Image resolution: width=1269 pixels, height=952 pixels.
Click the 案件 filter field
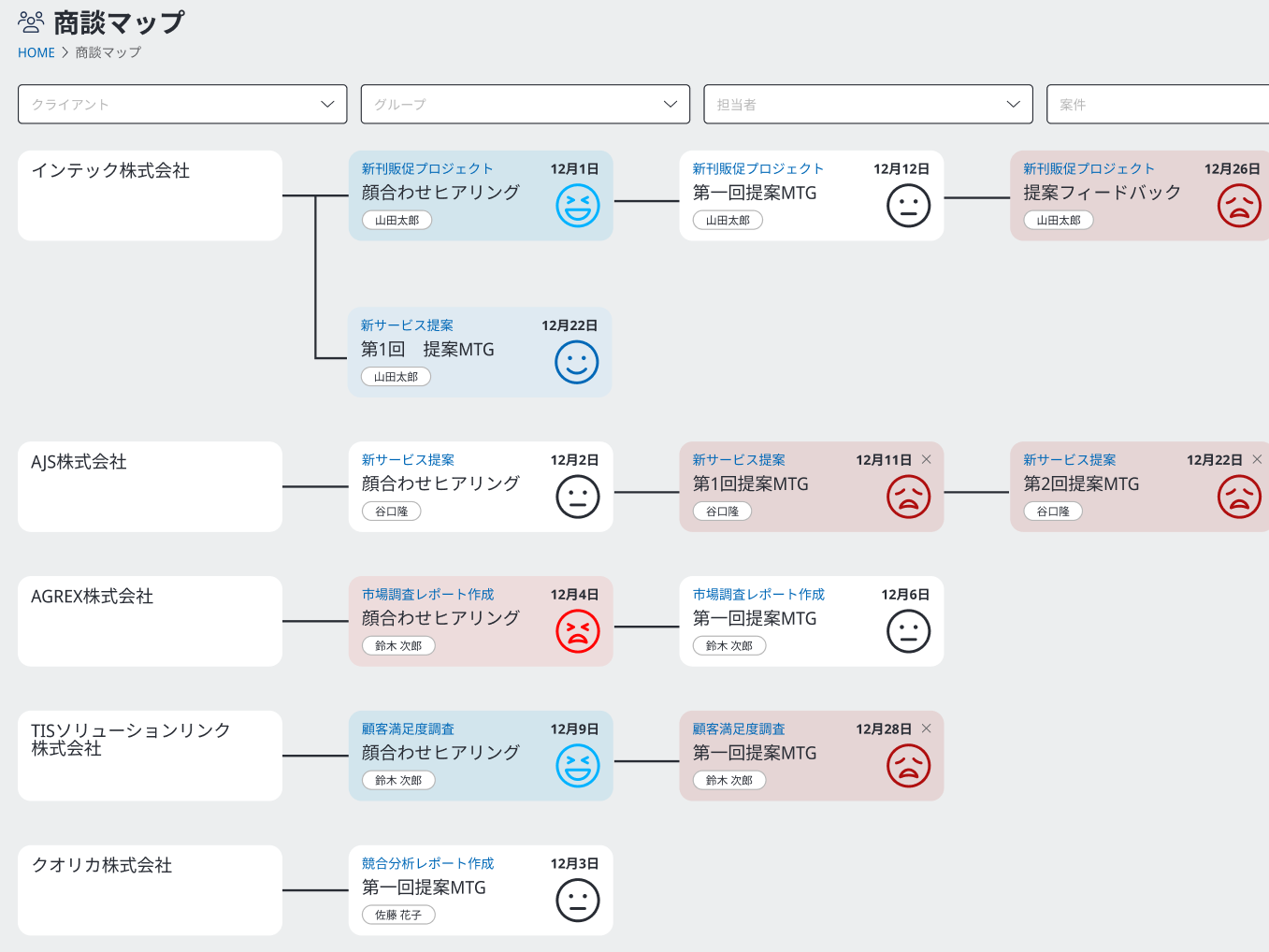[x=1158, y=104]
